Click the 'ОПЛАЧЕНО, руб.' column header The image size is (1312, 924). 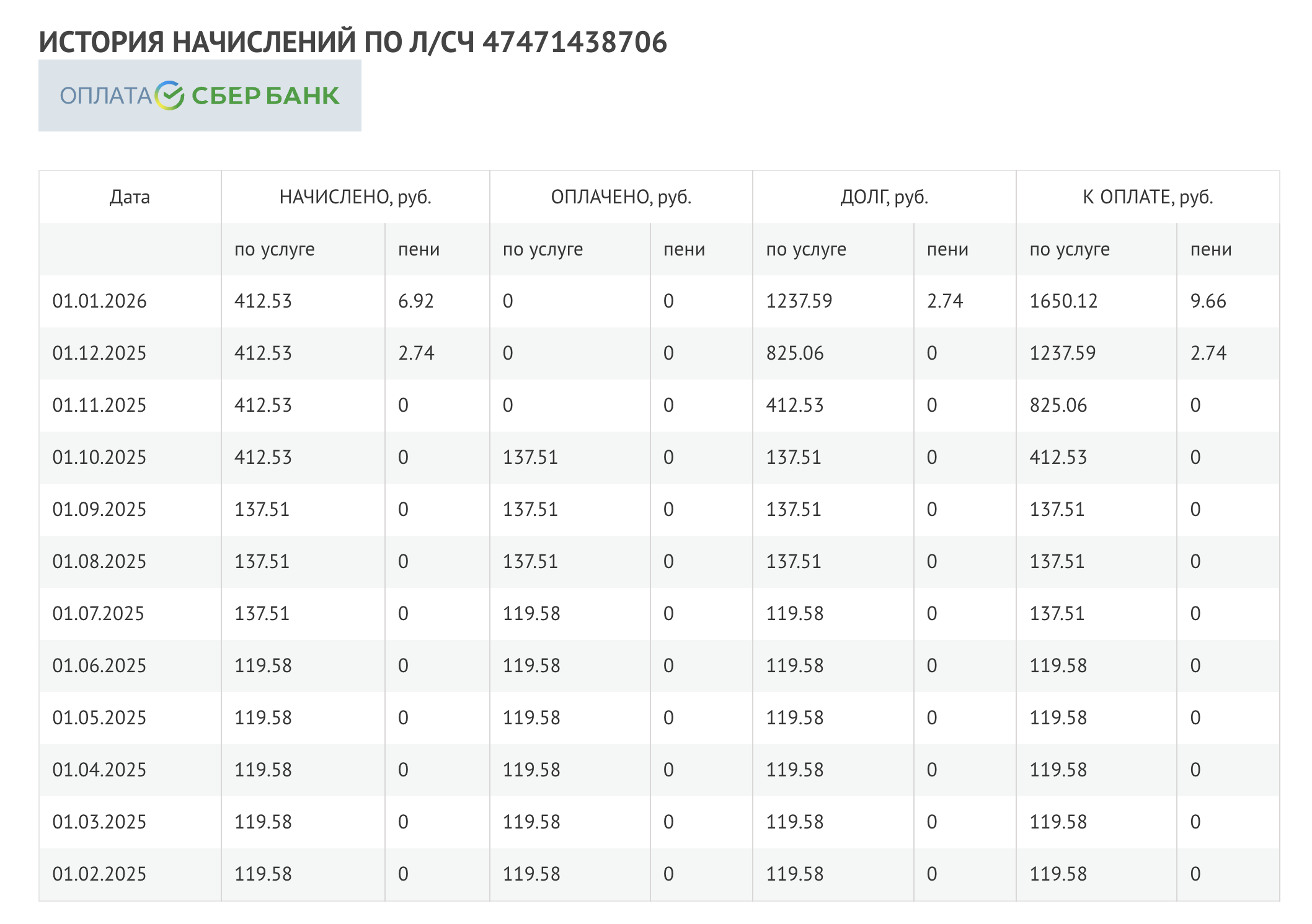point(621,197)
